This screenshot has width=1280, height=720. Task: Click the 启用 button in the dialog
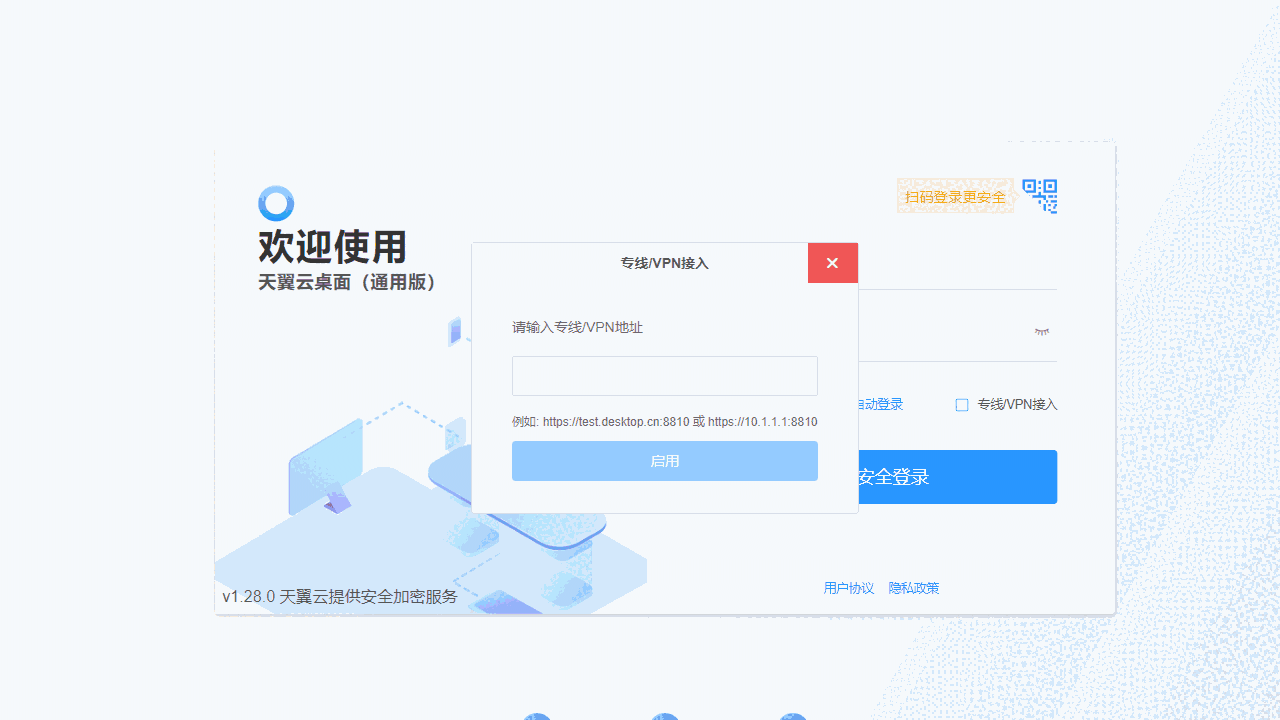click(664, 461)
